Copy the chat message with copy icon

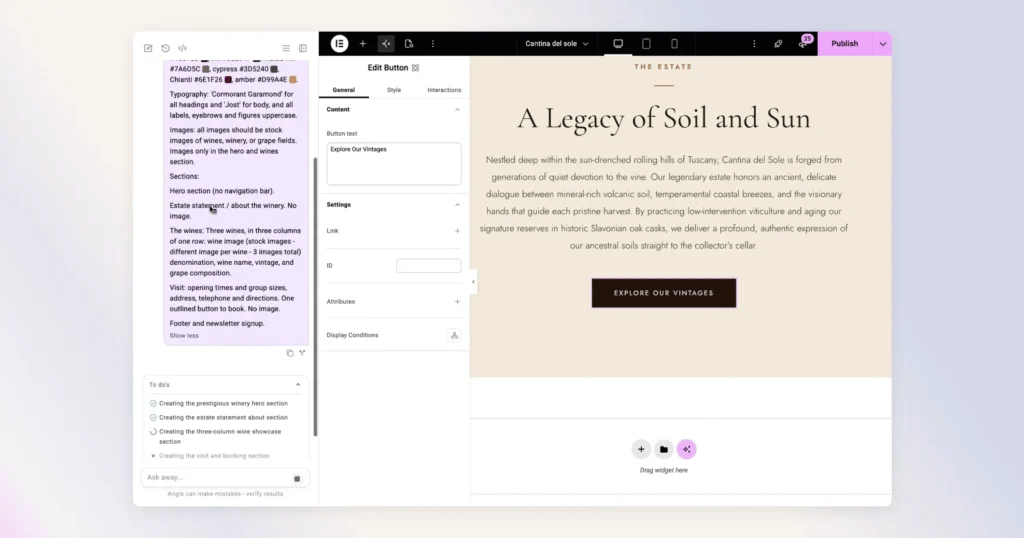point(290,353)
